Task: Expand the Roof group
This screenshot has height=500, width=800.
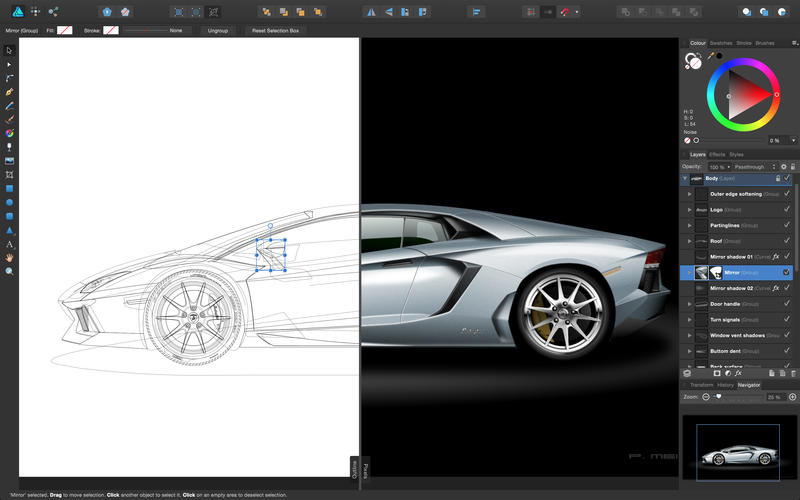Action: pos(689,241)
